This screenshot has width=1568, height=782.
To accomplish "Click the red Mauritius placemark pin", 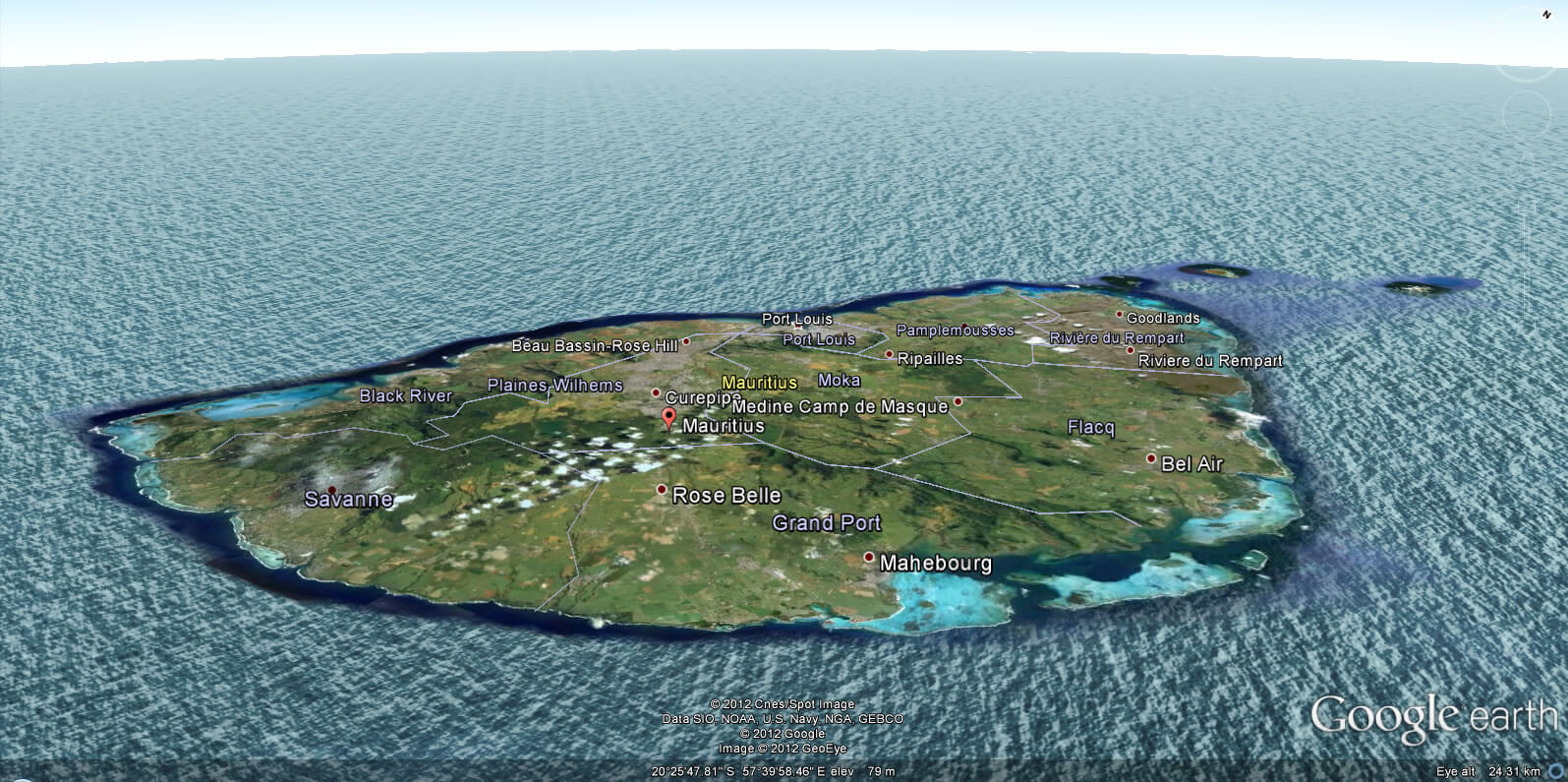I will pyautogui.click(x=668, y=420).
